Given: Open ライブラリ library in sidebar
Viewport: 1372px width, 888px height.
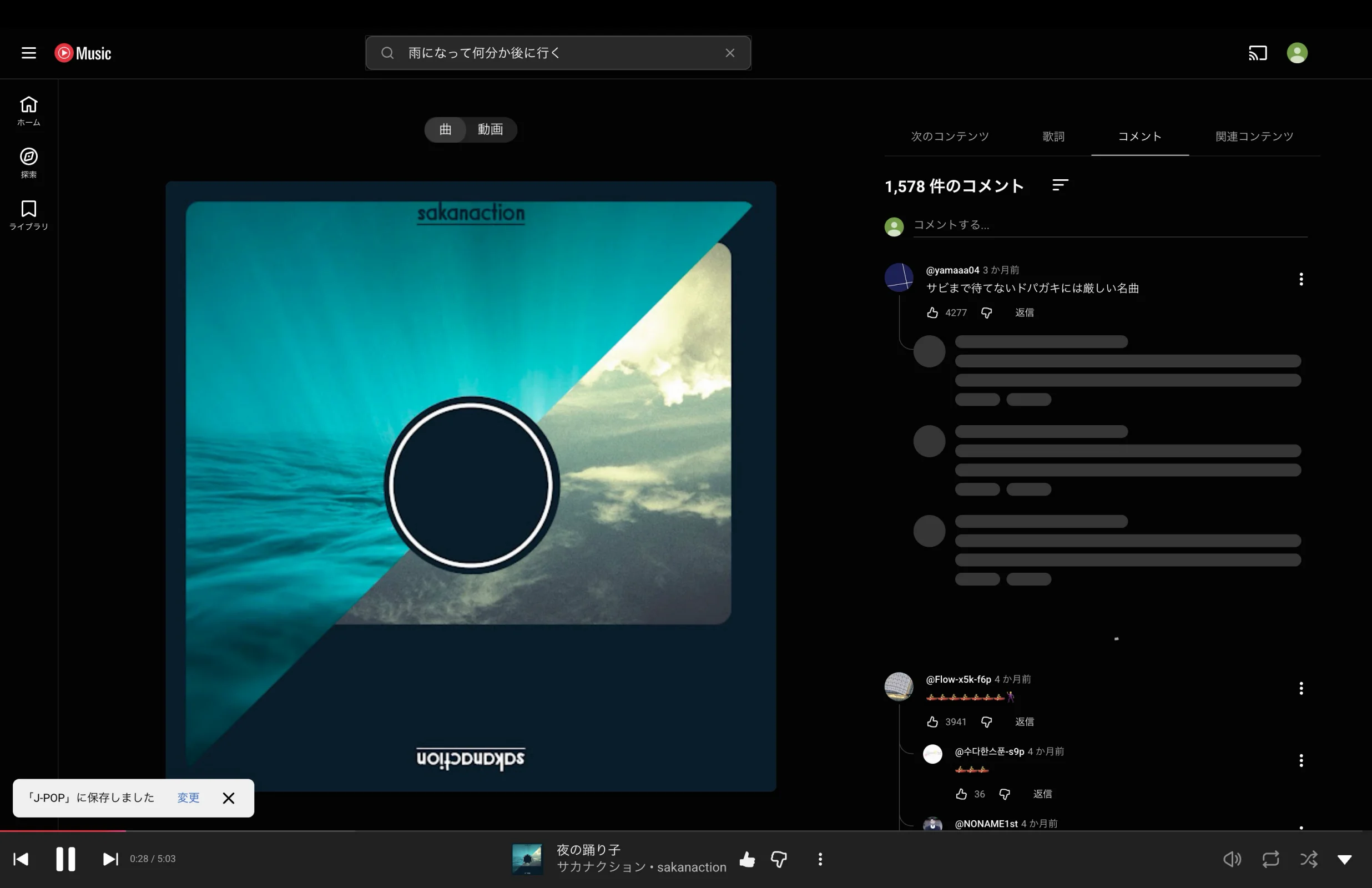Looking at the screenshot, I should (29, 215).
